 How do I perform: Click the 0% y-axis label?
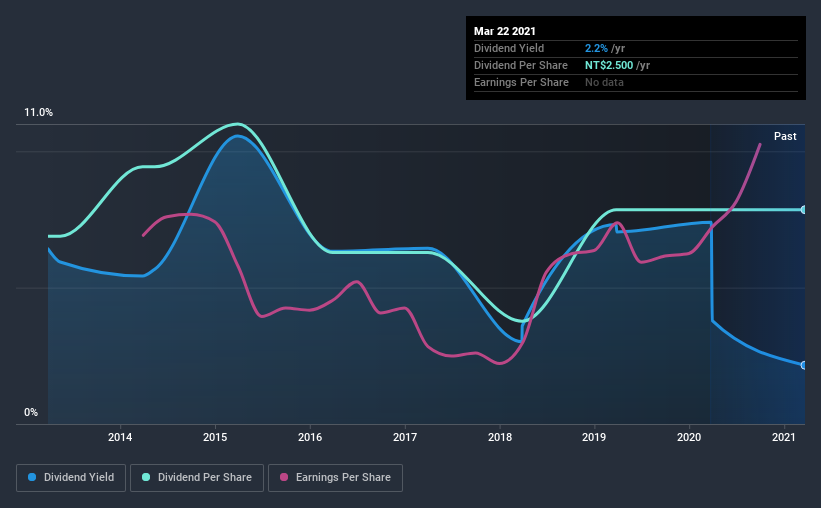(31, 413)
